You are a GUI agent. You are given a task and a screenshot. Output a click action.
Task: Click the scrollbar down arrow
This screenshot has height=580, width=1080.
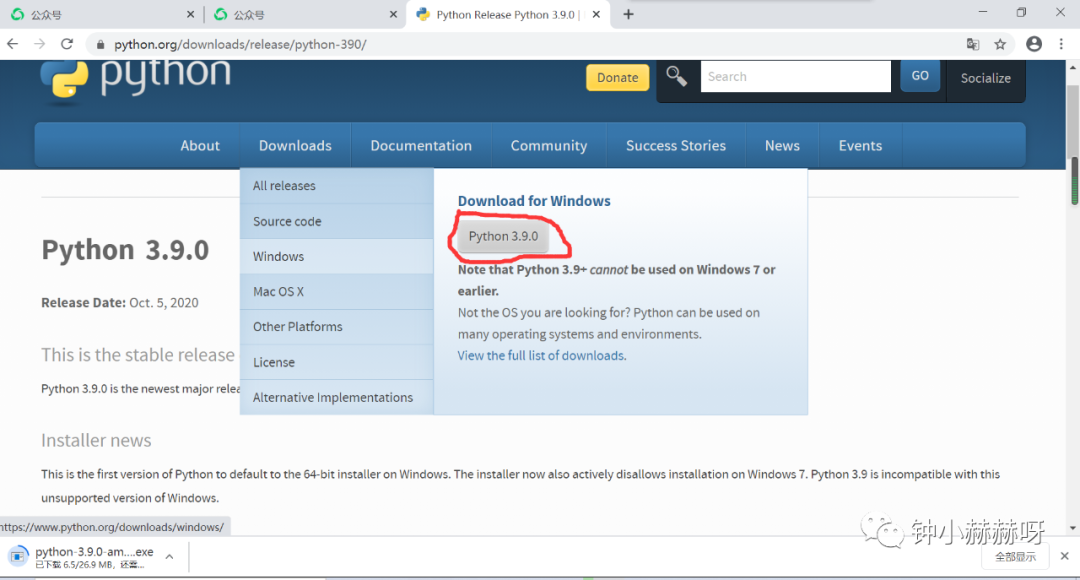[x=1073, y=528]
